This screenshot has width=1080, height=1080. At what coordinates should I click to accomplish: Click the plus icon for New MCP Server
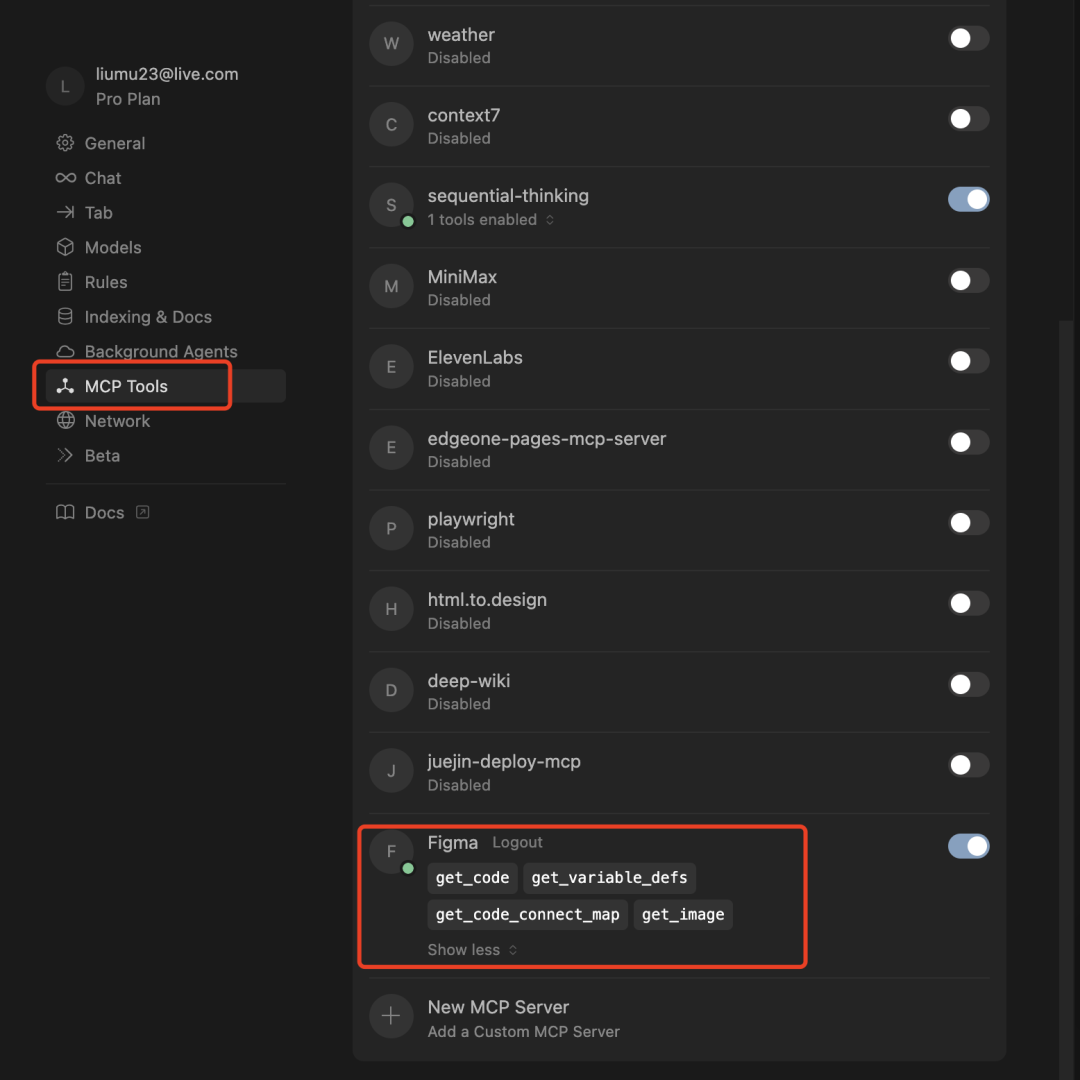point(391,1017)
